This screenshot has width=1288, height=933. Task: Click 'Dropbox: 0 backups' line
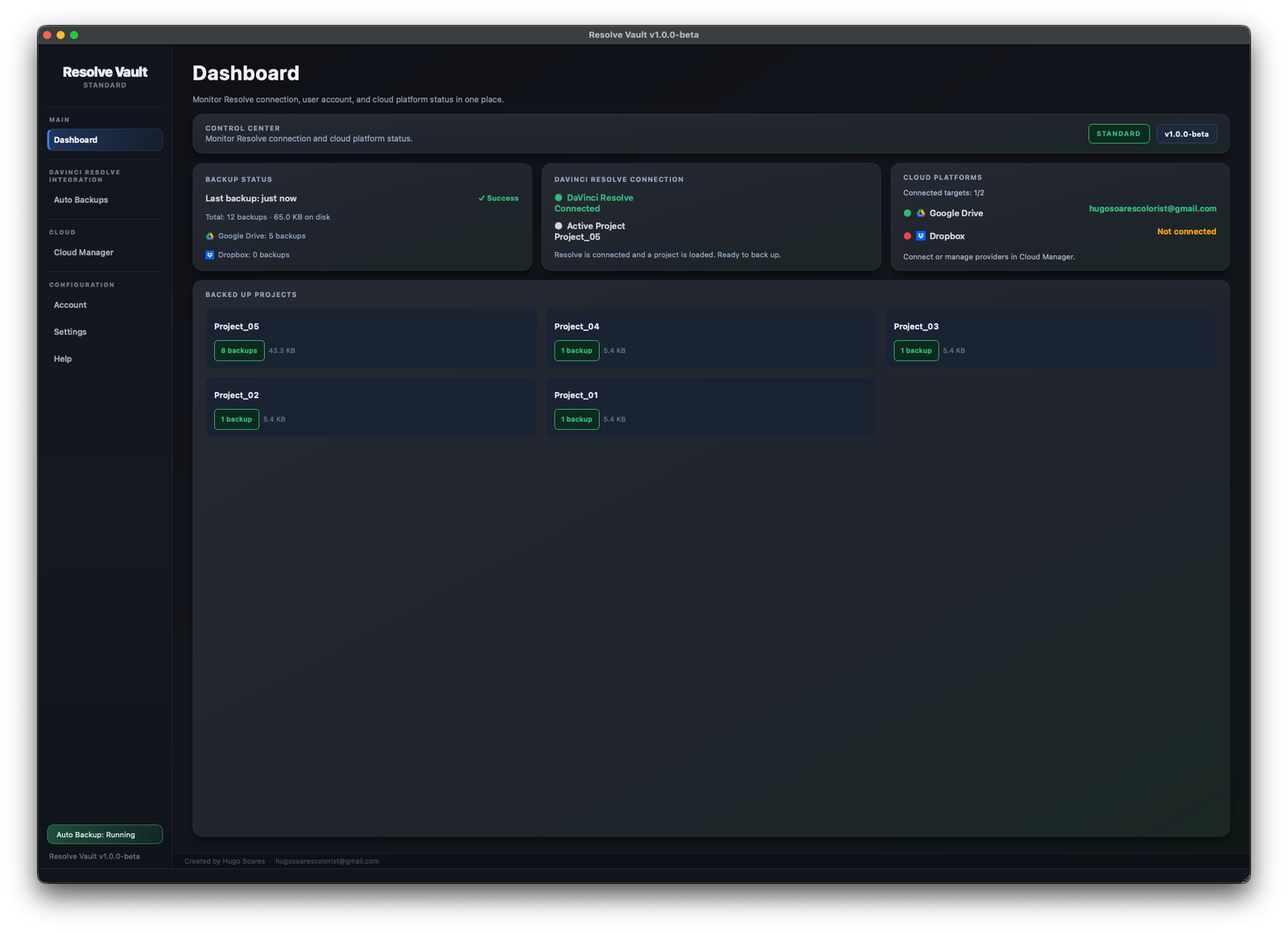coord(254,254)
